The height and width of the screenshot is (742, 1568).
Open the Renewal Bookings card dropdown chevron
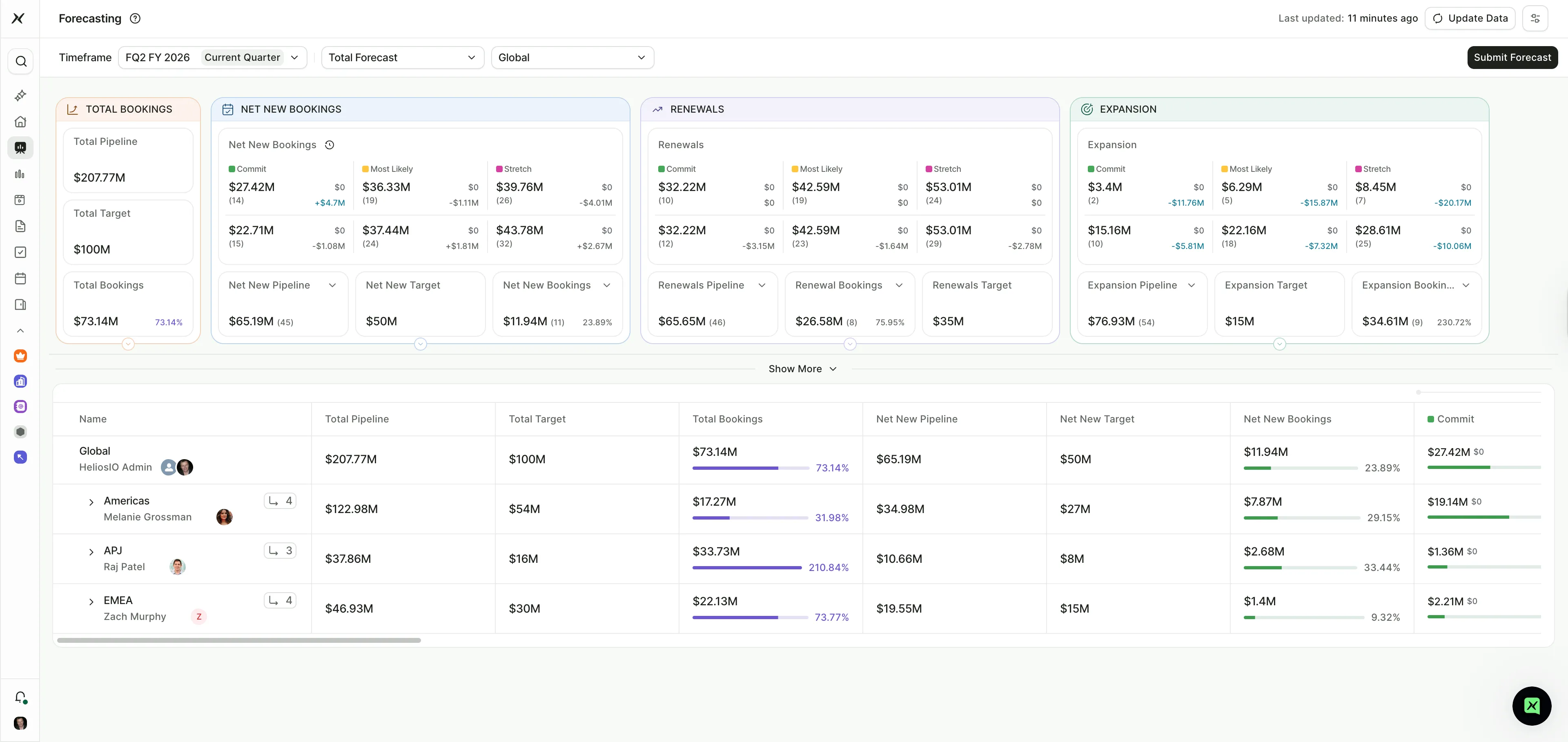pyautogui.click(x=899, y=285)
